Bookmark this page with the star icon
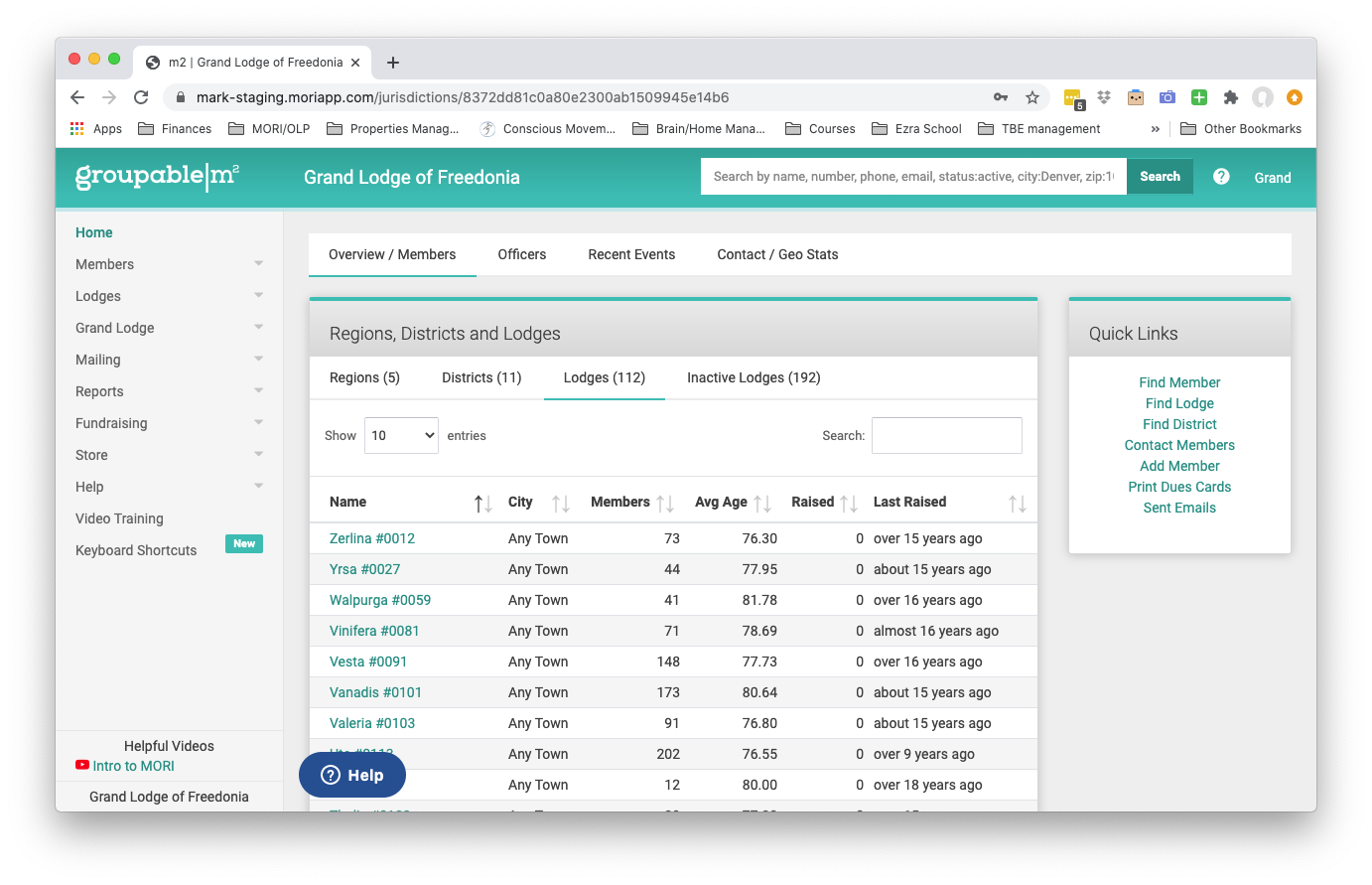 click(1032, 97)
